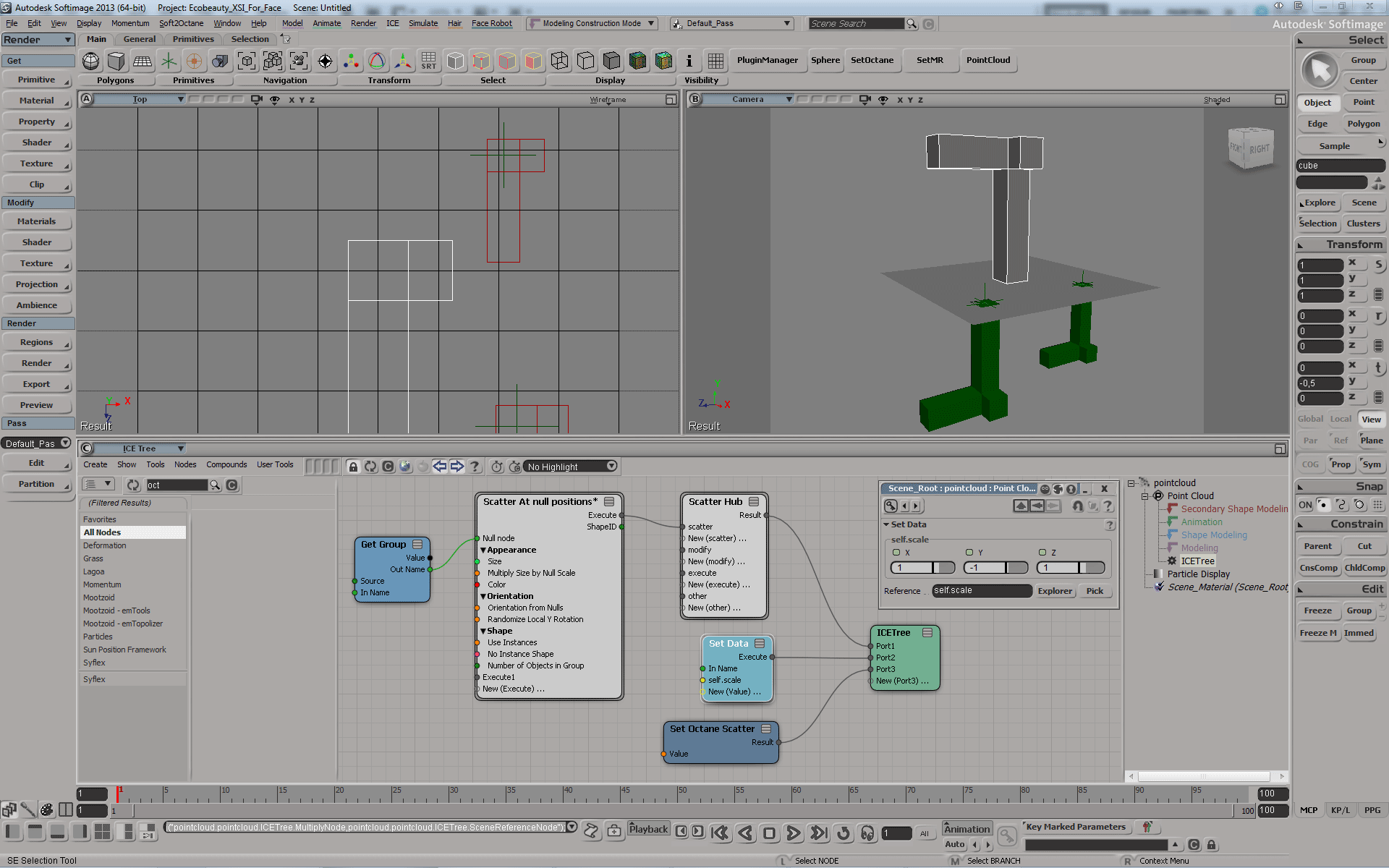The image size is (1389, 868).
Task: Click the sphere primitive icon in Polygons
Action: pyautogui.click(x=91, y=61)
